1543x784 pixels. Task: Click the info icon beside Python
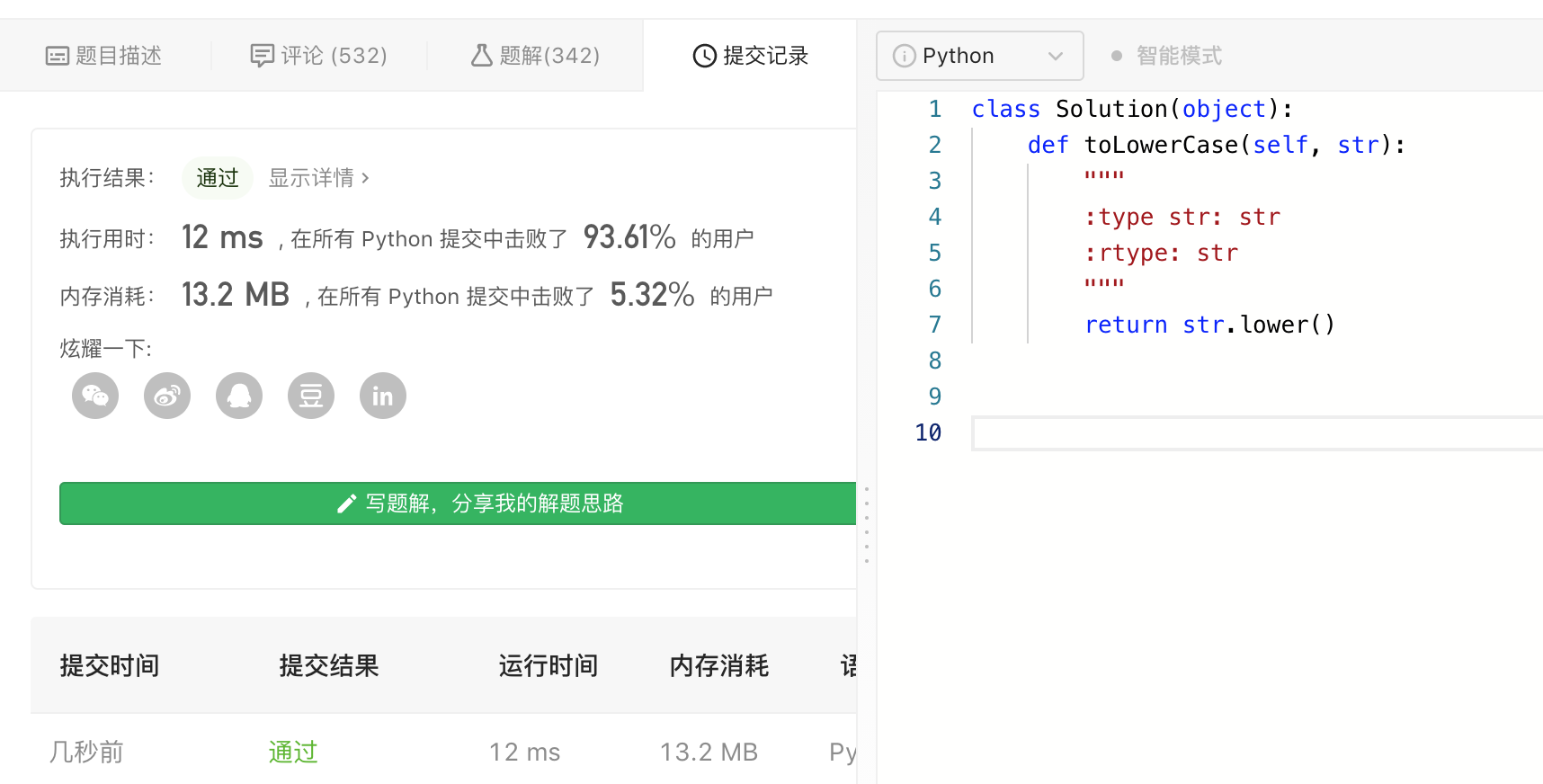pos(904,56)
